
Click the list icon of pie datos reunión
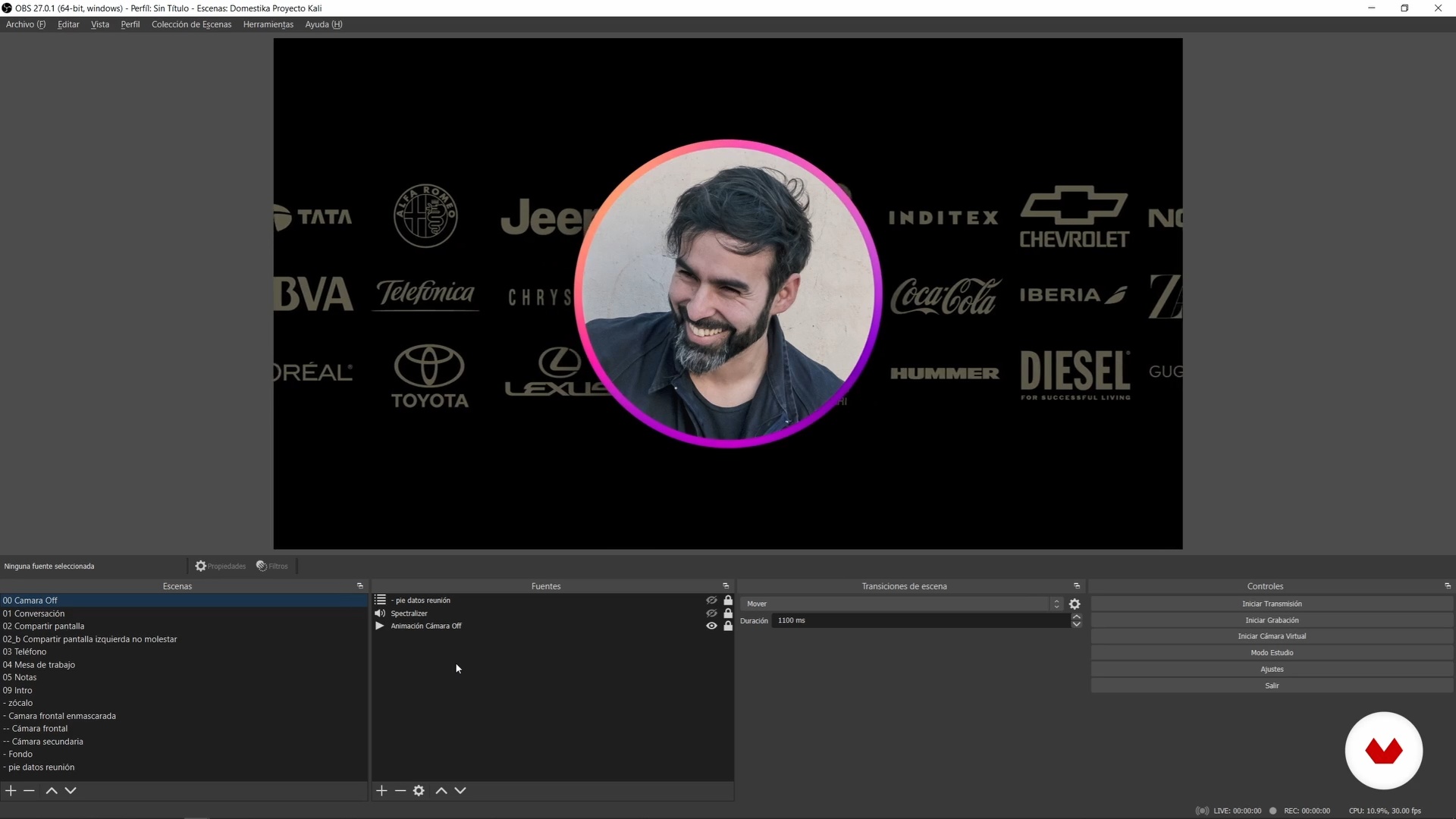coord(380,600)
